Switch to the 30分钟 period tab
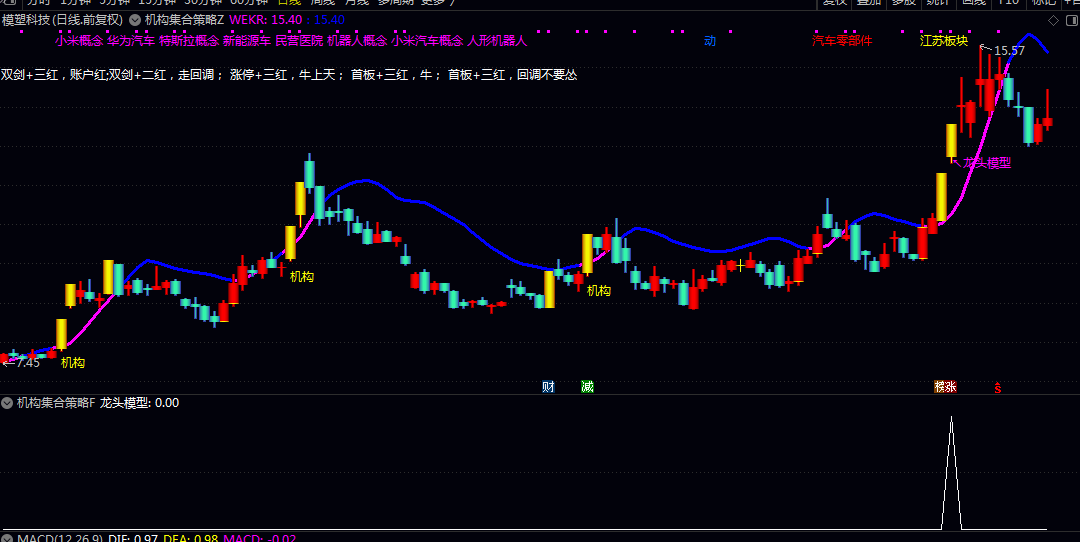The height and width of the screenshot is (542, 1080). [x=203, y=3]
